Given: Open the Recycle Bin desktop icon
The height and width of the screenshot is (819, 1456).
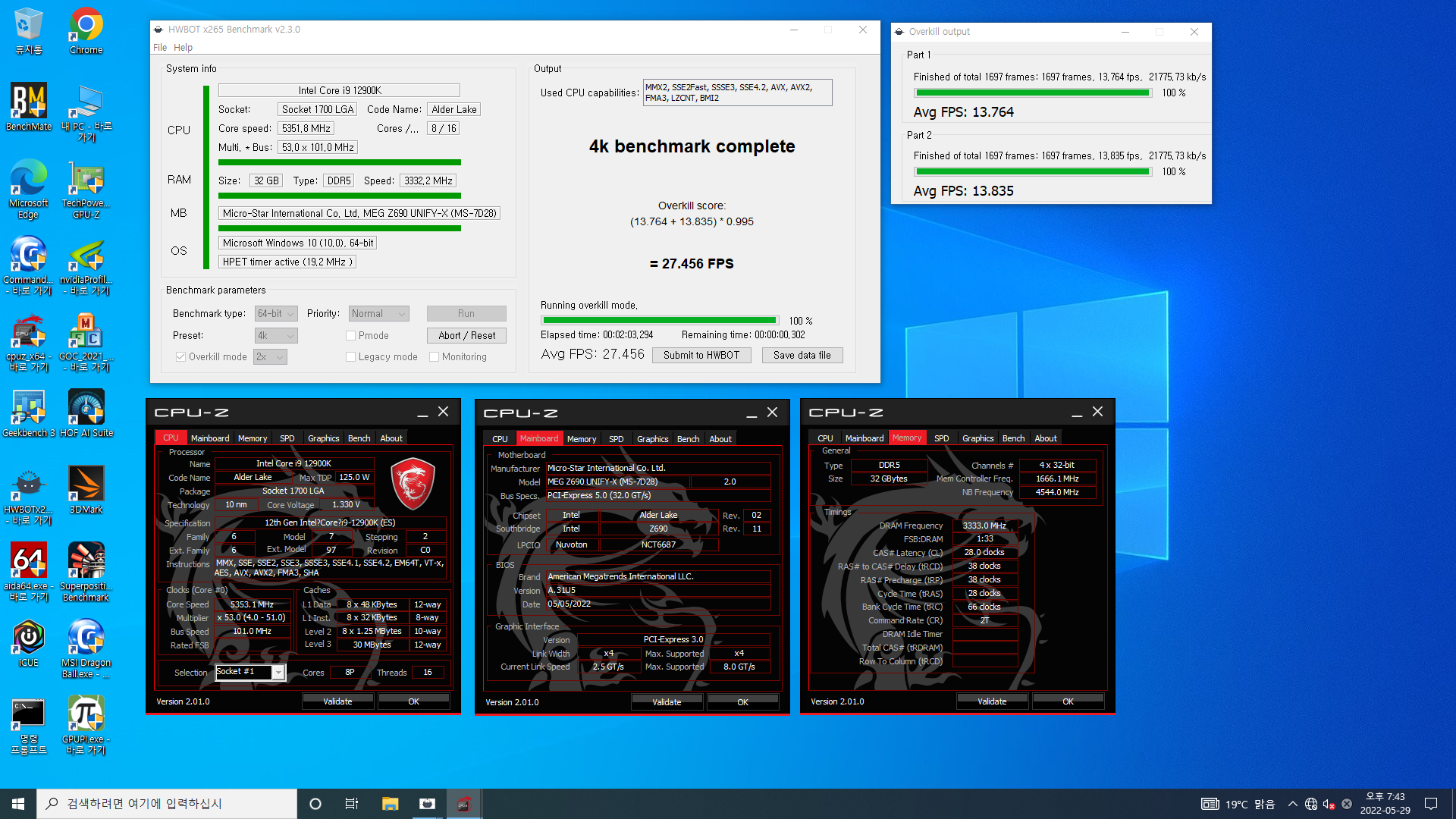Looking at the screenshot, I should tap(28, 30).
